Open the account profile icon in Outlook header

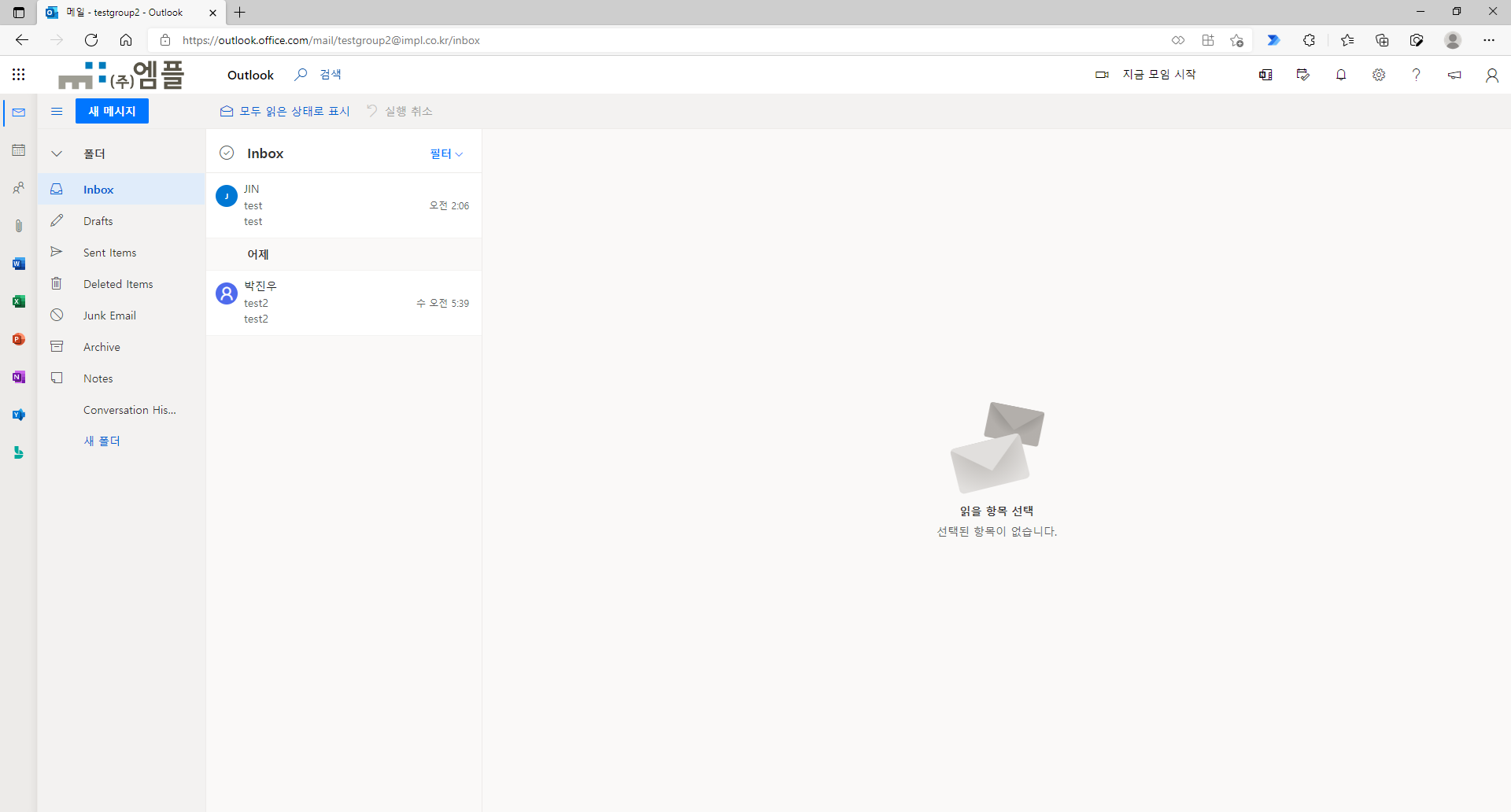tap(1491, 75)
